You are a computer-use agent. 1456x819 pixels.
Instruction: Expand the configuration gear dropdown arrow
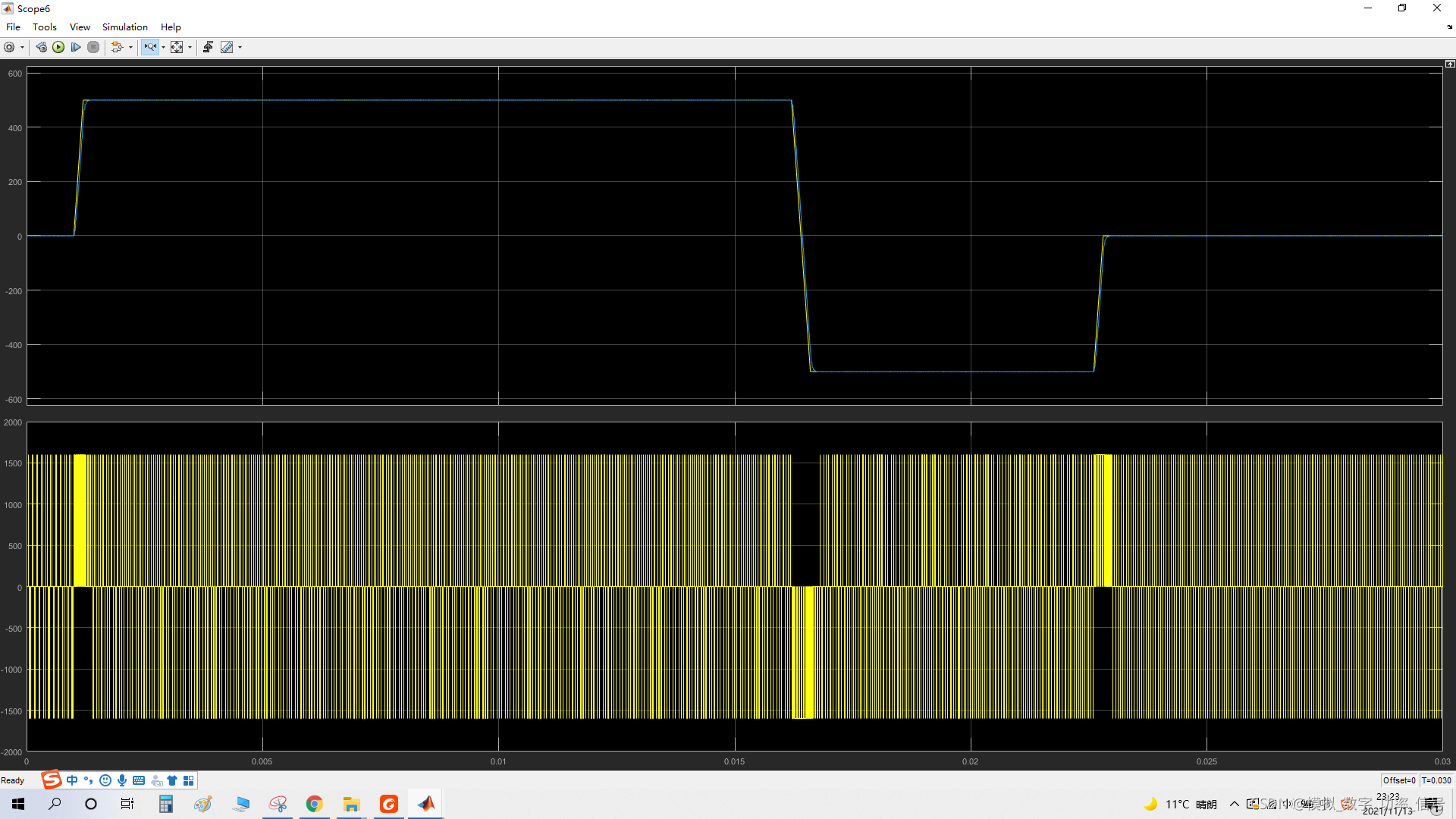[22, 47]
